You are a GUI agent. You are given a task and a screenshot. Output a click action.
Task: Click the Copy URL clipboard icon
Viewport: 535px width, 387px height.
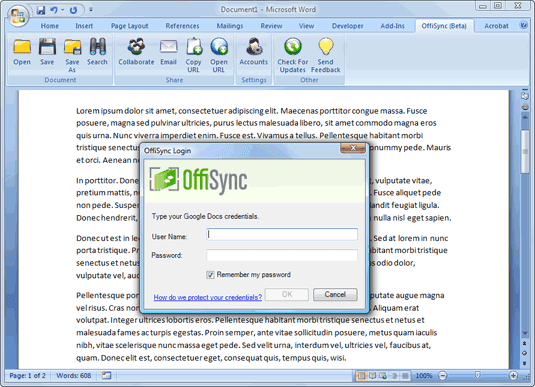click(194, 47)
